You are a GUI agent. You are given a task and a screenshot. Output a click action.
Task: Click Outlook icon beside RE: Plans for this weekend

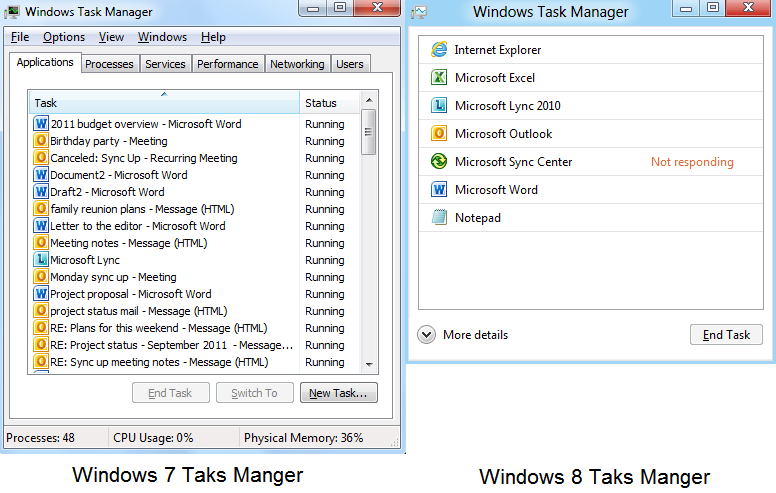click(x=41, y=328)
